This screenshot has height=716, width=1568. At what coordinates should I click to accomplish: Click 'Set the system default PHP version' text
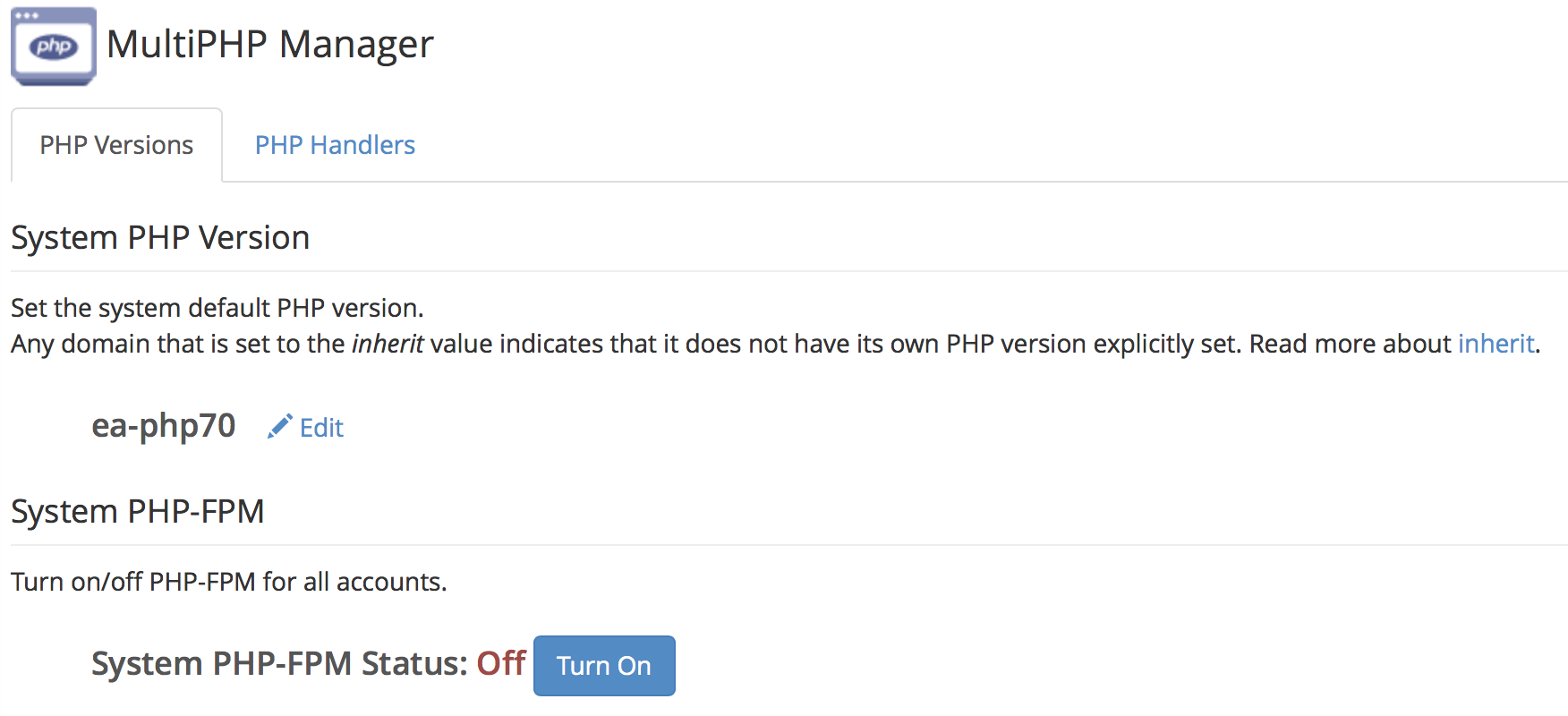(217, 308)
